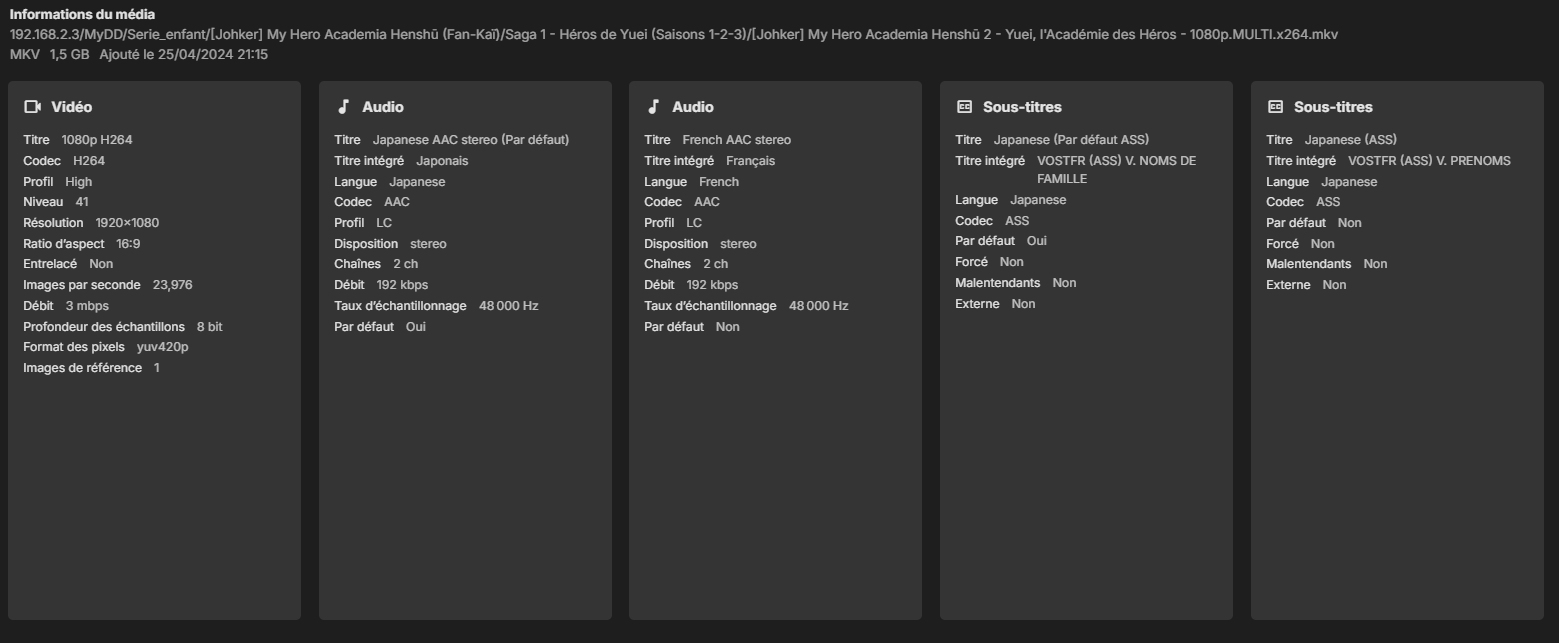The height and width of the screenshot is (643, 1559).
Task: Click the 'Ajouté le 25/04/2024 21:15' date
Action: (x=183, y=54)
